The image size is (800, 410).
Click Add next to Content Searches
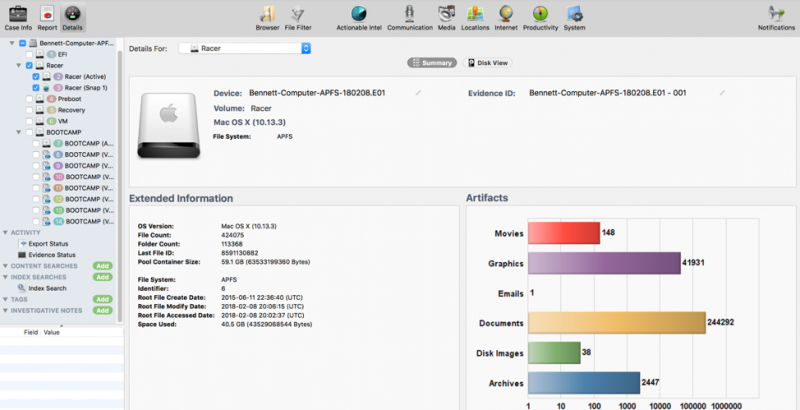click(x=102, y=266)
